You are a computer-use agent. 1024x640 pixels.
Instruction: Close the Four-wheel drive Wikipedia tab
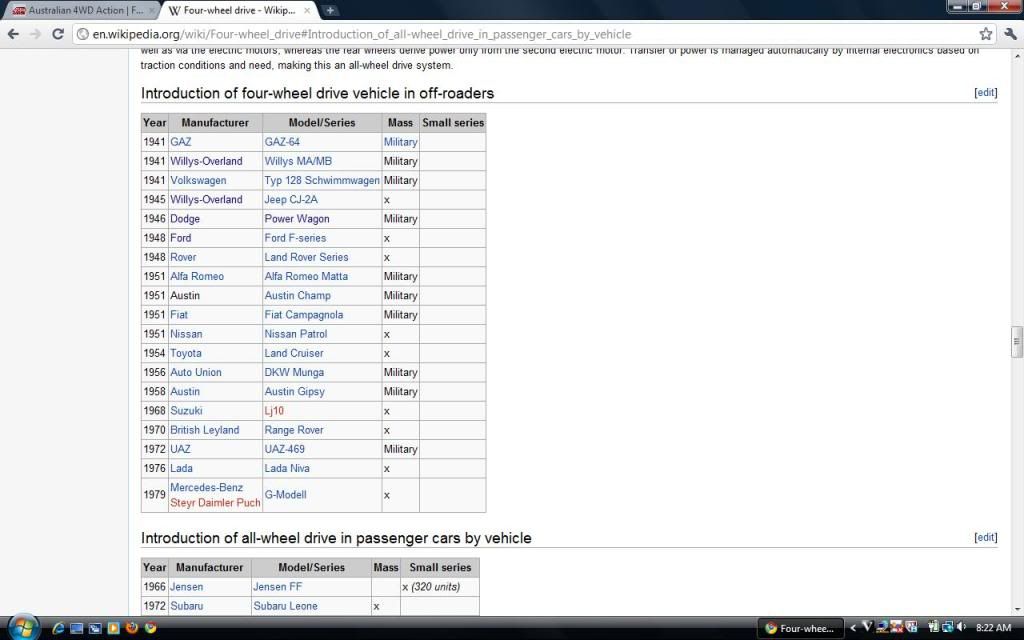[307, 10]
